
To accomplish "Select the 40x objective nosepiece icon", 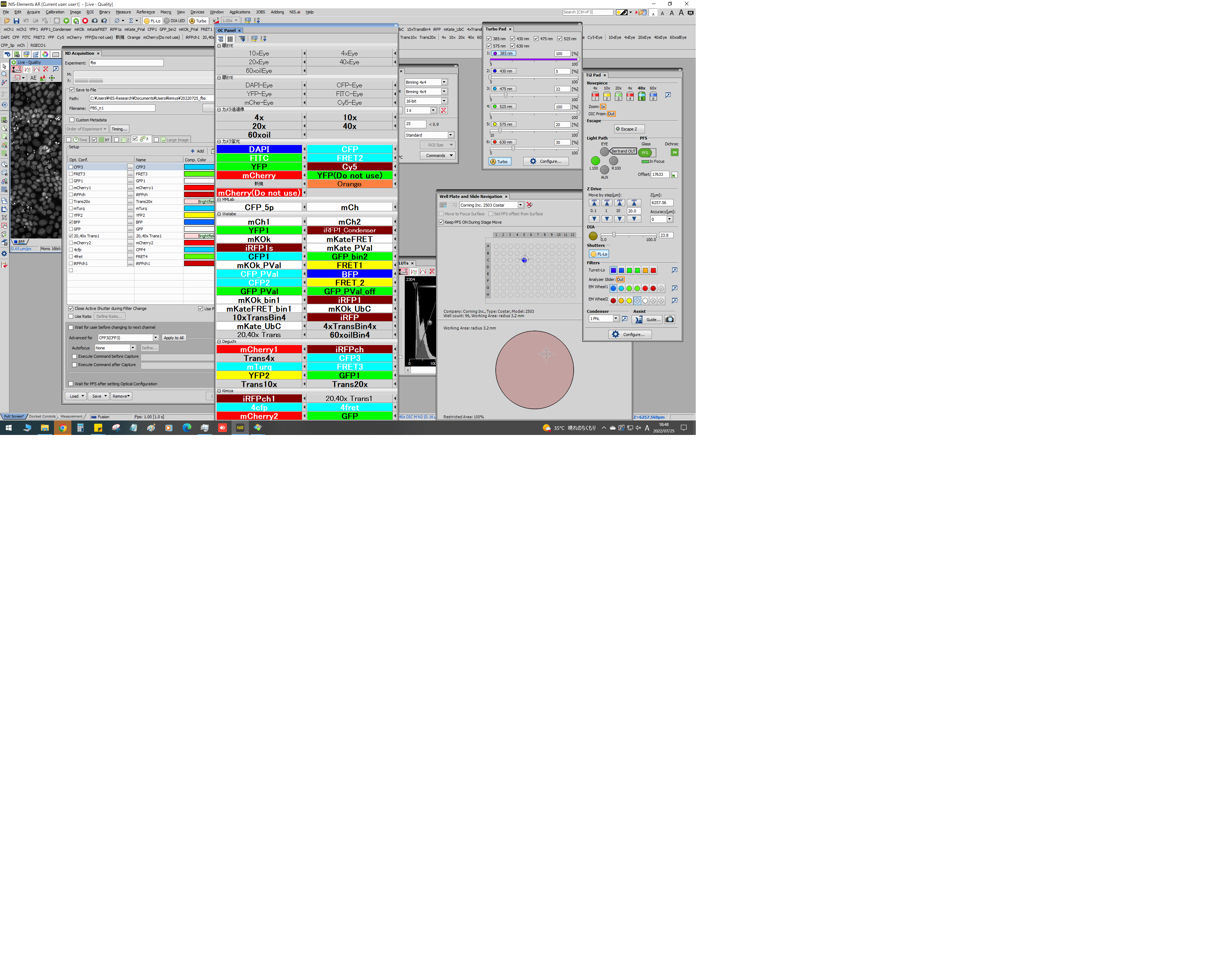I will pyautogui.click(x=641, y=96).
